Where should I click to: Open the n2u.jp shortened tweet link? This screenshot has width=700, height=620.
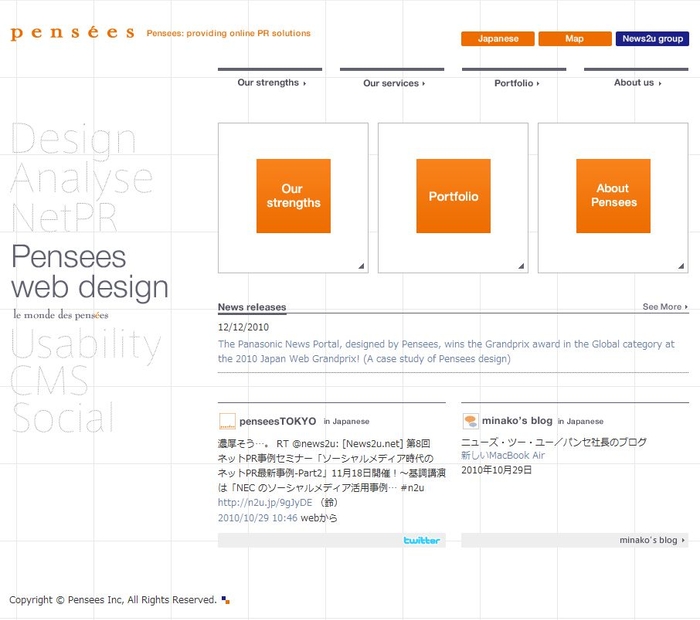(265, 502)
